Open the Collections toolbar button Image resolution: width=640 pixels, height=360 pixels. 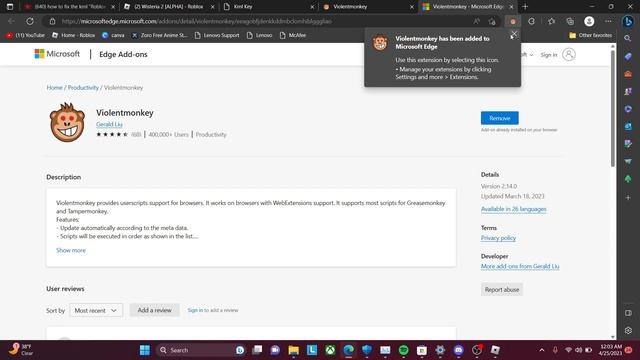click(x=570, y=21)
